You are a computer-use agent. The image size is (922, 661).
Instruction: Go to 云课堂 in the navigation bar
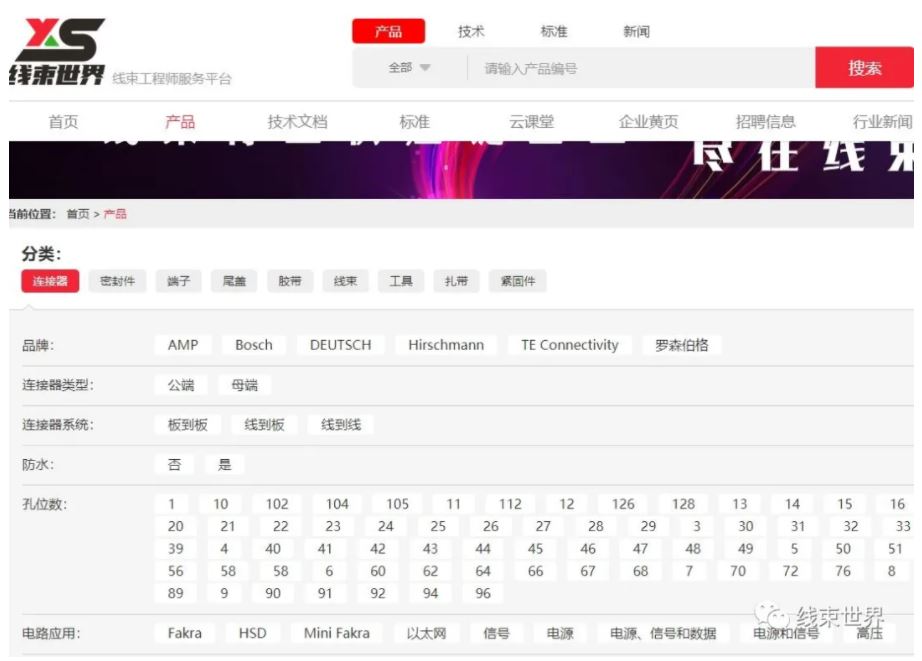tap(531, 122)
